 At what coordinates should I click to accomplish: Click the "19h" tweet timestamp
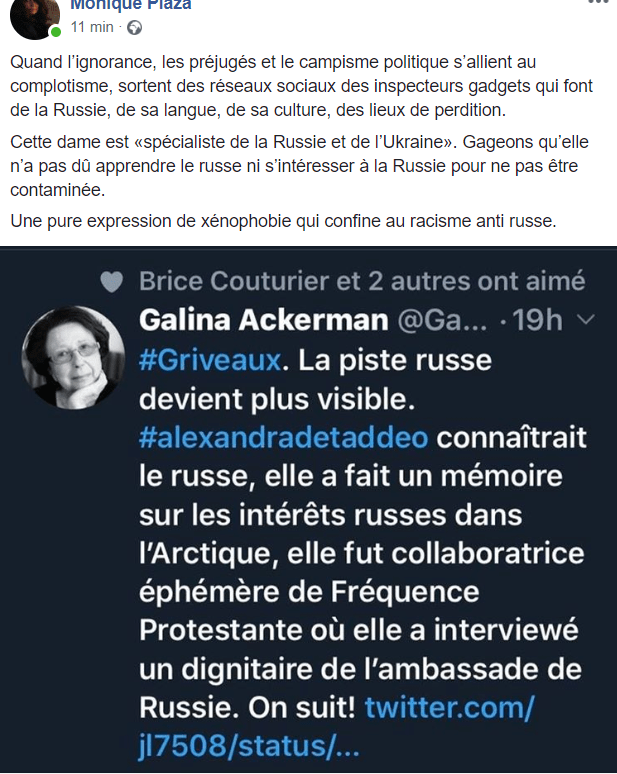click(x=540, y=320)
